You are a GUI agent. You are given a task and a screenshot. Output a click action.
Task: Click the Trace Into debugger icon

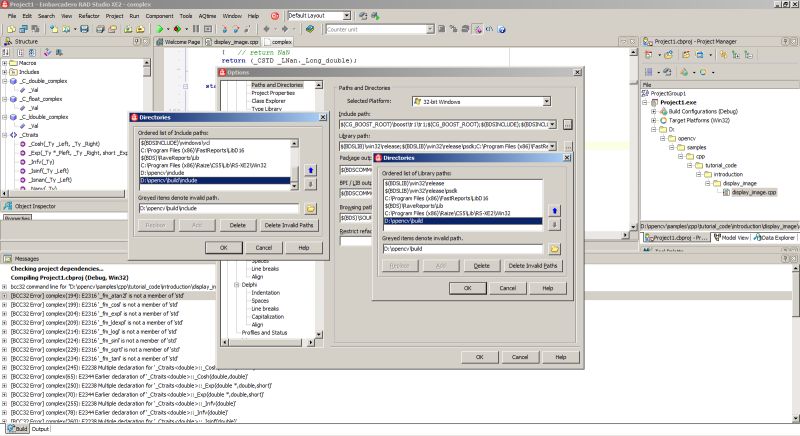point(225,29)
